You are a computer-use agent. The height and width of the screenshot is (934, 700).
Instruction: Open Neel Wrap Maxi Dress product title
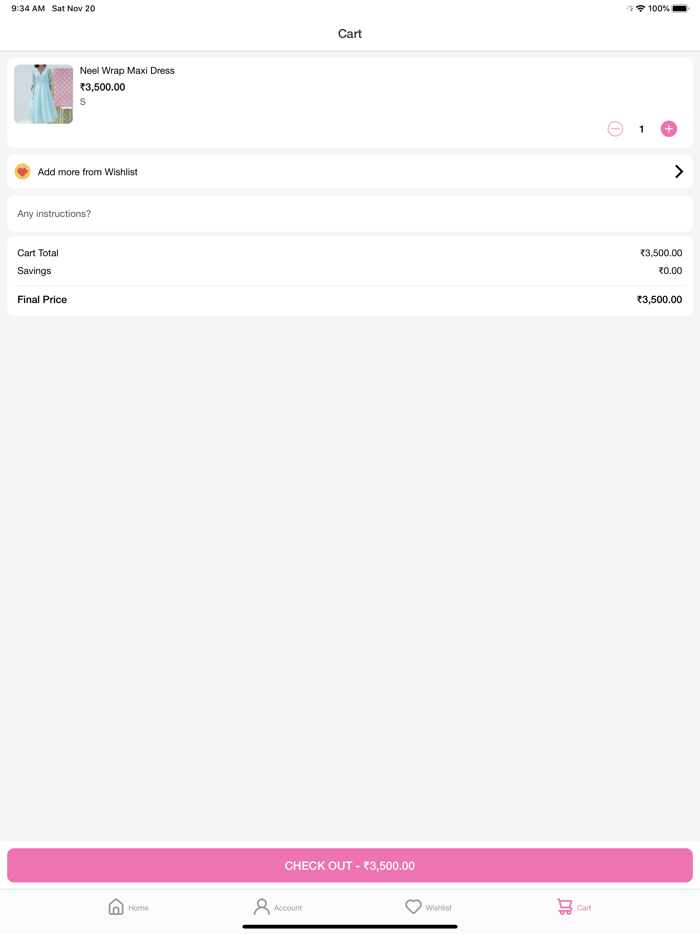click(127, 71)
